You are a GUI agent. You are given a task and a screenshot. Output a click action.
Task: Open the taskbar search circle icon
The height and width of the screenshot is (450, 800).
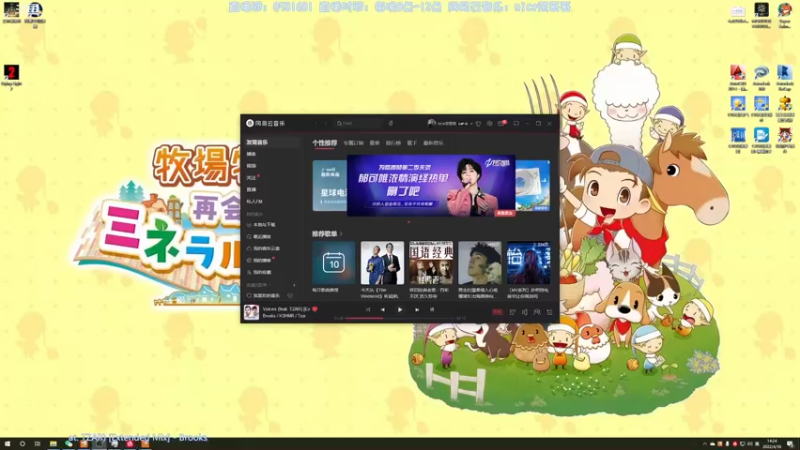coord(22,444)
